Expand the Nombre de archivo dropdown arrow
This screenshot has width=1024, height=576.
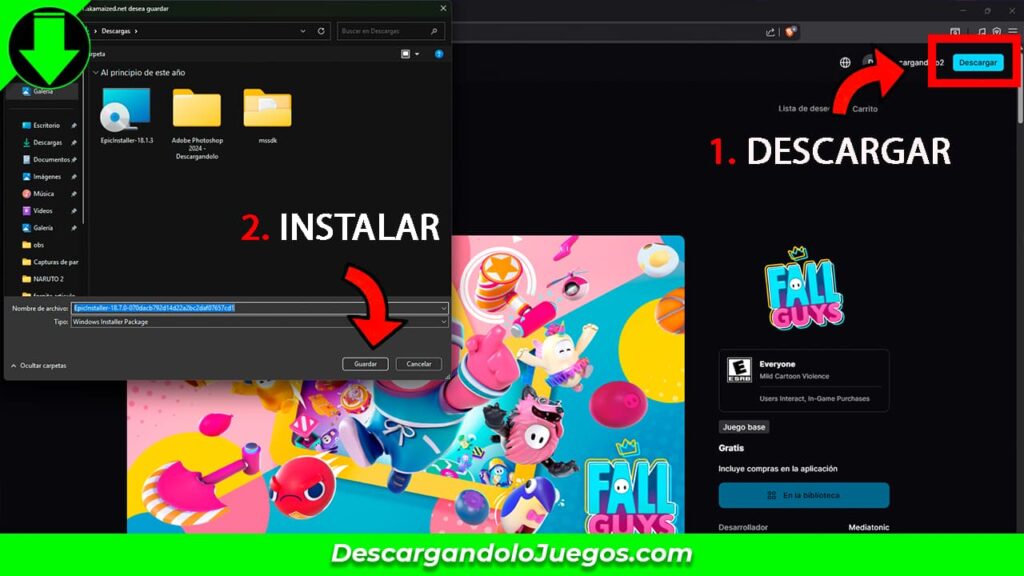pyautogui.click(x=443, y=308)
